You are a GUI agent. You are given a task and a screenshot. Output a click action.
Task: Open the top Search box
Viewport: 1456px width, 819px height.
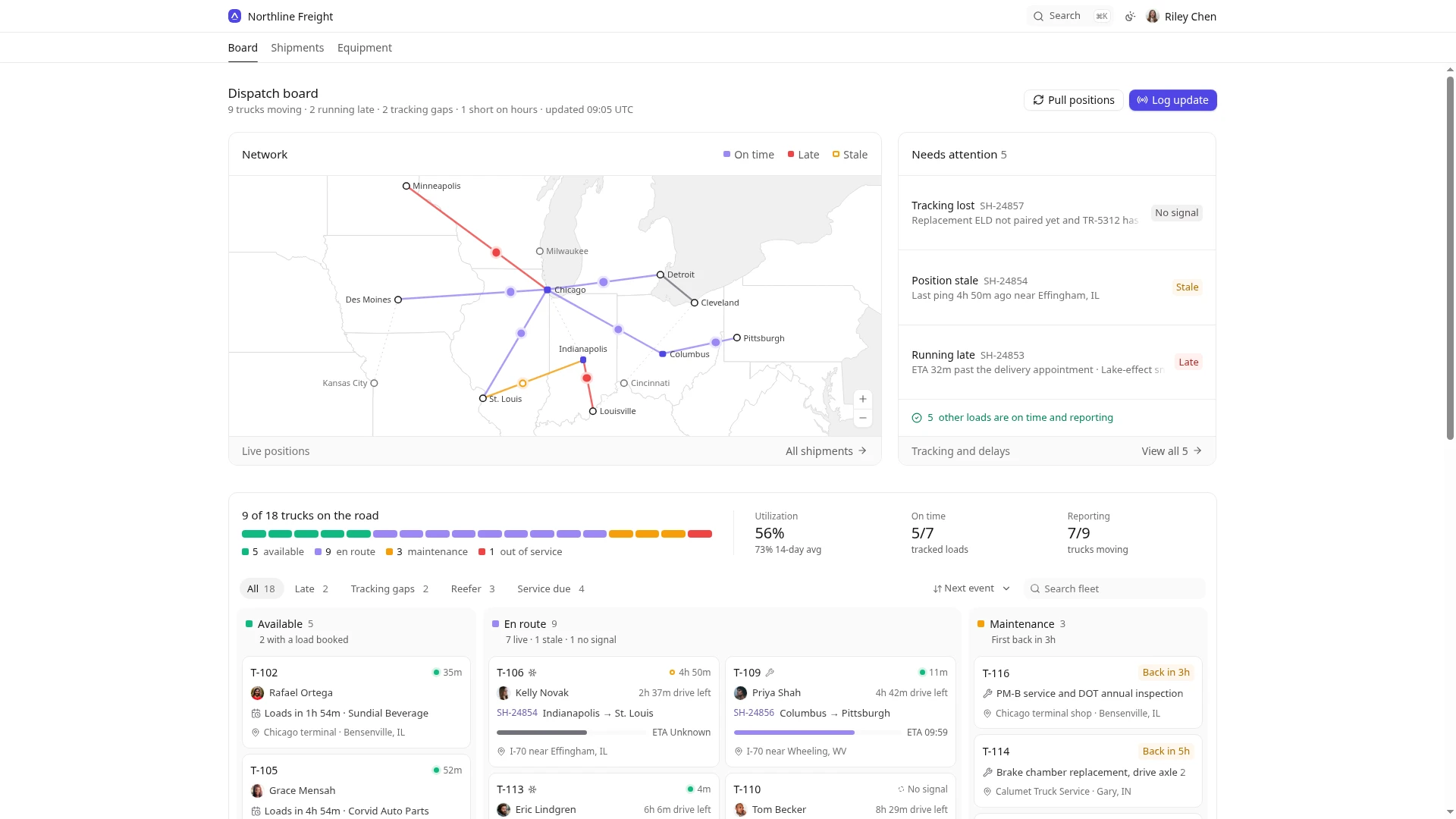point(1070,16)
